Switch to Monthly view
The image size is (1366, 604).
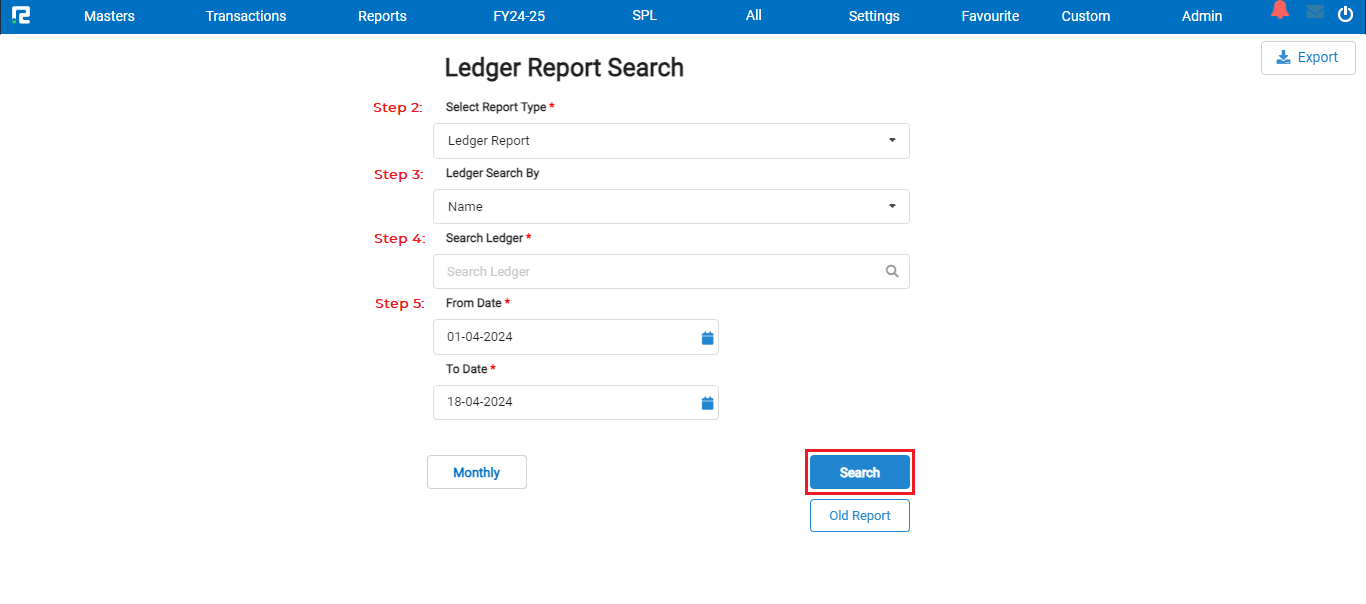point(476,471)
